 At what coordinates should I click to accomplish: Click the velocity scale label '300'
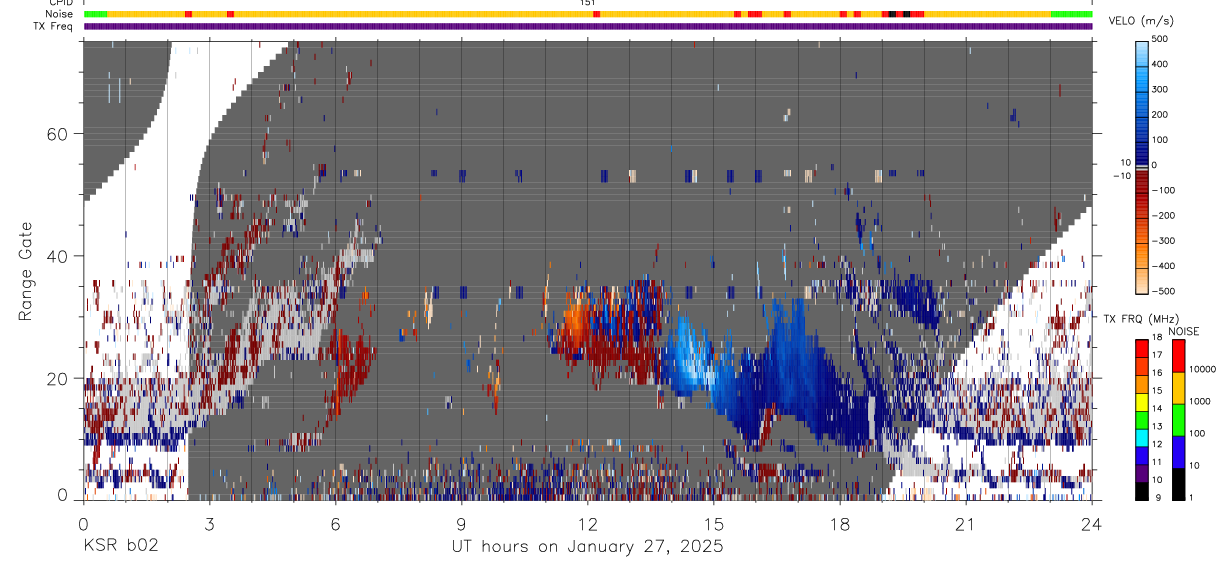[1160, 89]
